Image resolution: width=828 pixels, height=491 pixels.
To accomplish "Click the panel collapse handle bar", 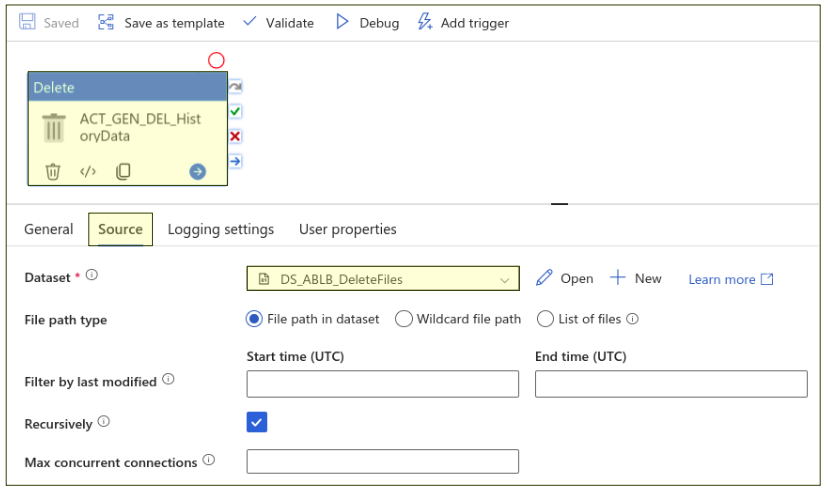I will (x=559, y=204).
